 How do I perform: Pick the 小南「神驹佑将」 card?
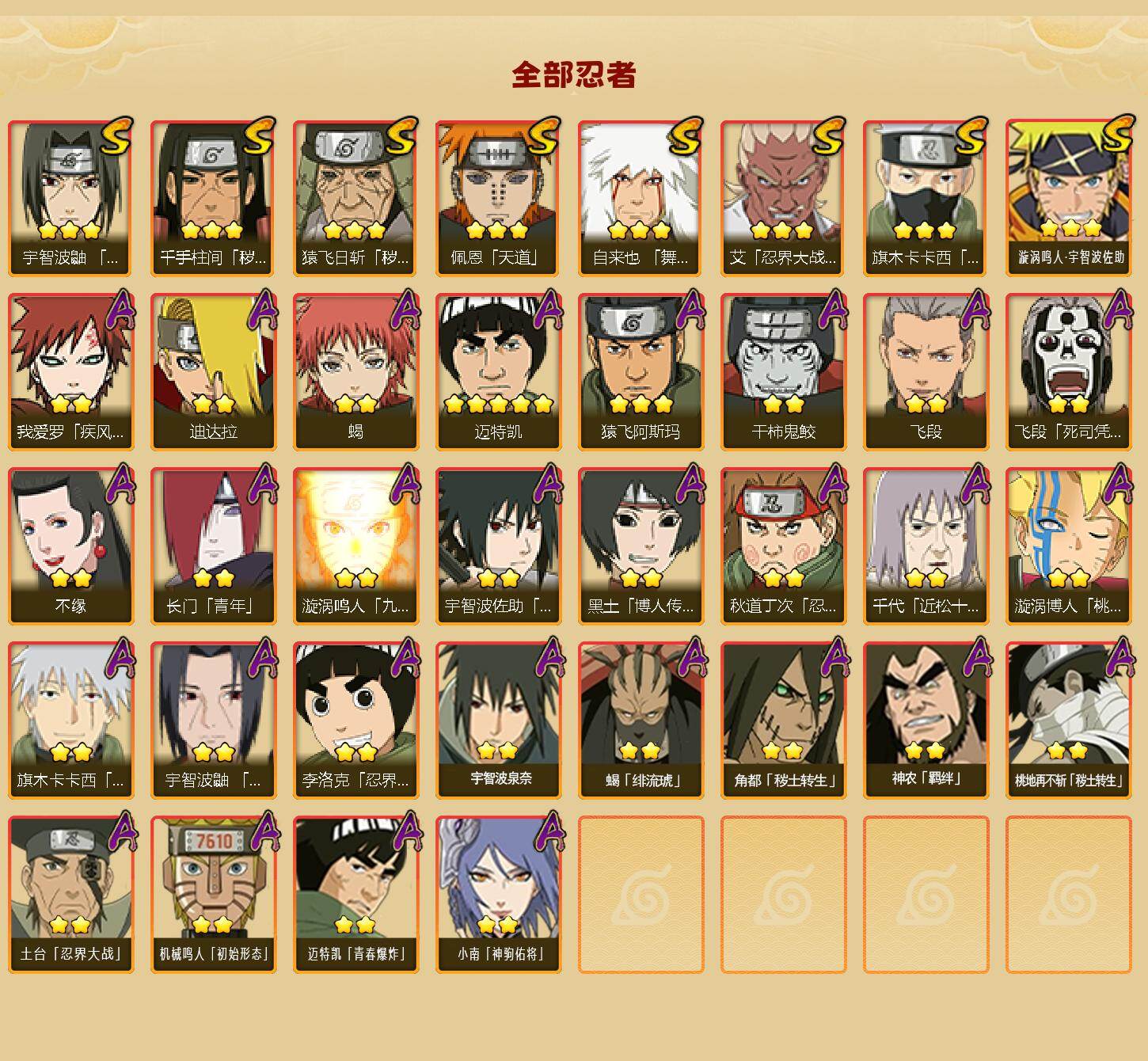point(498,895)
